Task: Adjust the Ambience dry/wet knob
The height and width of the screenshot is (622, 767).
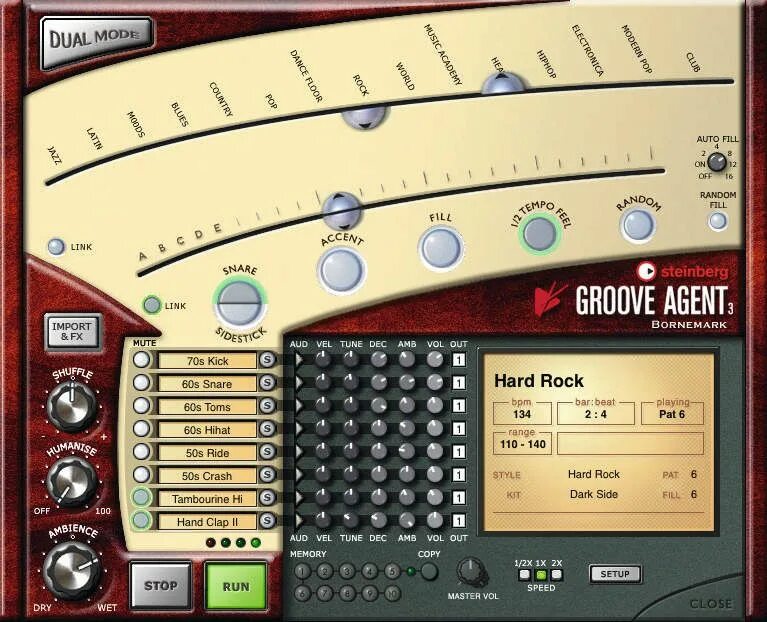Action: click(72, 570)
